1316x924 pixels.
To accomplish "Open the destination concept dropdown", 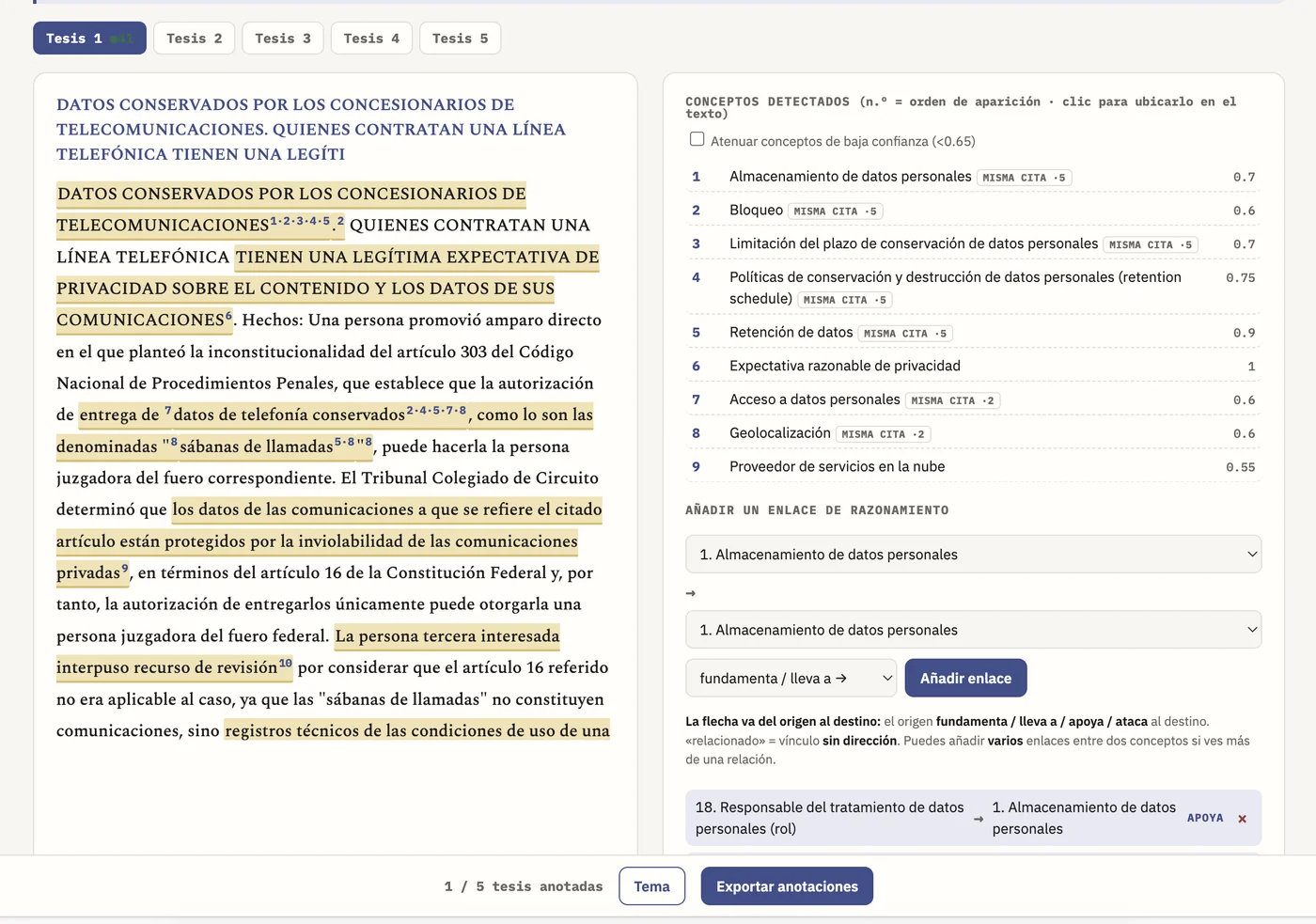I will [973, 630].
